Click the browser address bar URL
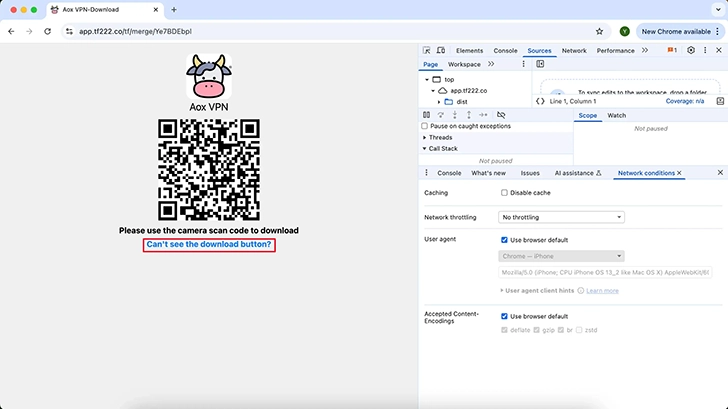The width and height of the screenshot is (728, 409). pos(135,32)
